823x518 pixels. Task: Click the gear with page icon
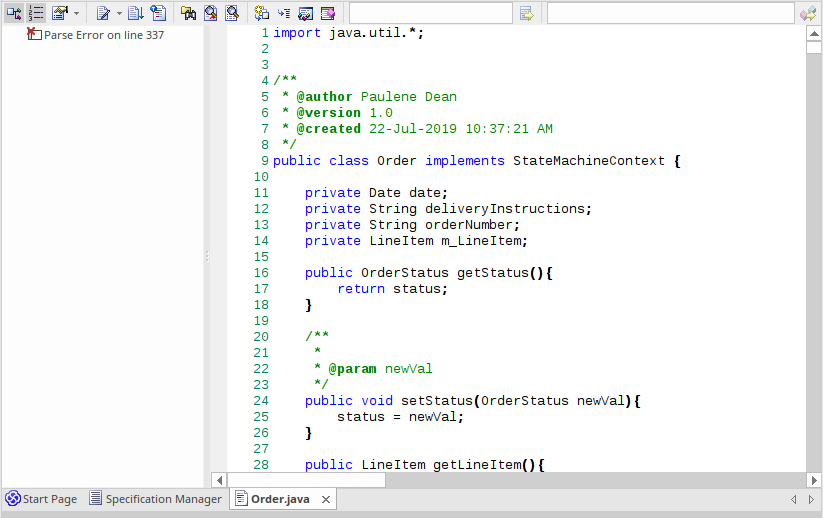pyautogui.click(x=262, y=13)
